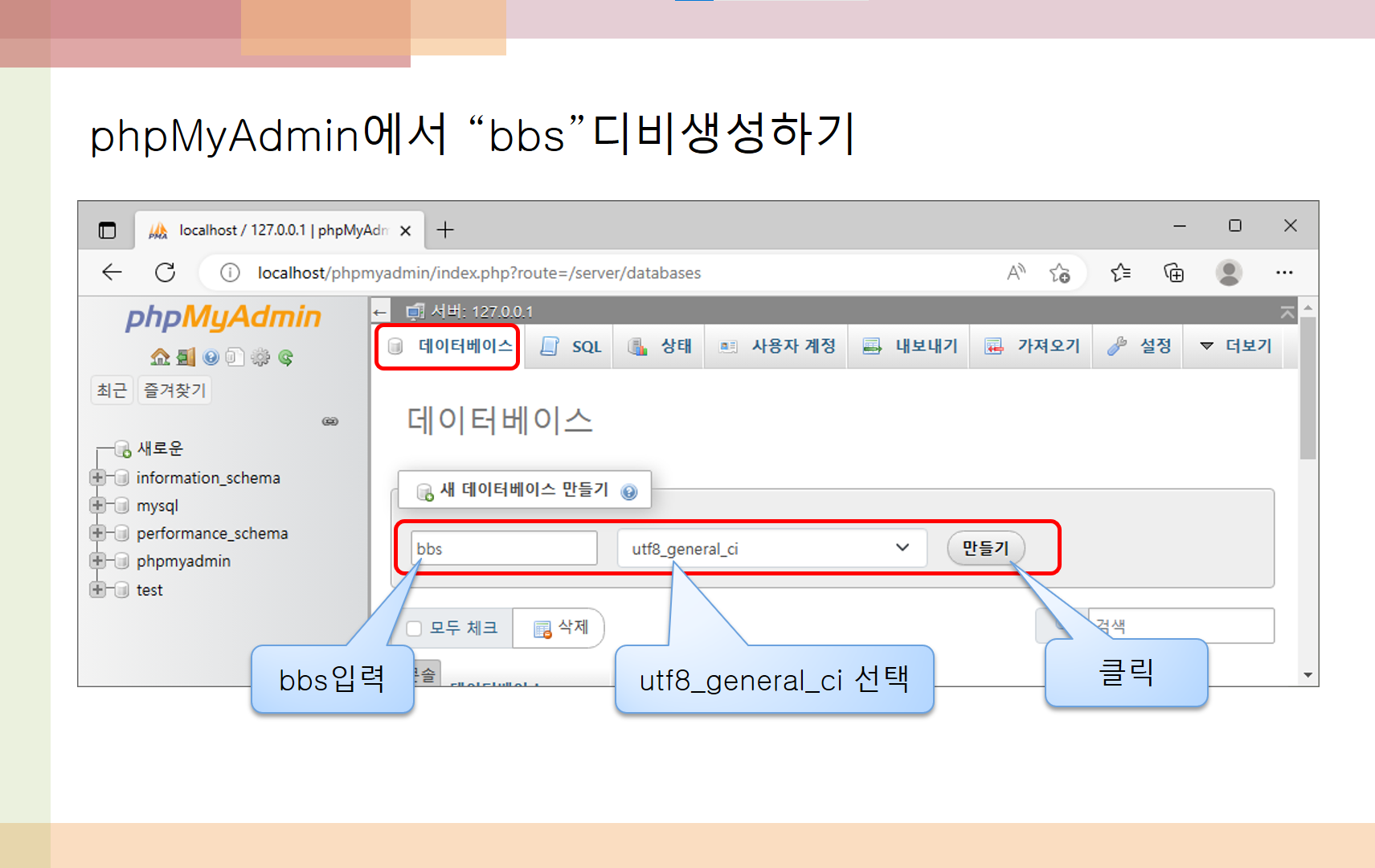Image resolution: width=1375 pixels, height=868 pixels.
Task: Click the help icon next to 새 데이터베이스 만들기
Action: click(x=629, y=492)
